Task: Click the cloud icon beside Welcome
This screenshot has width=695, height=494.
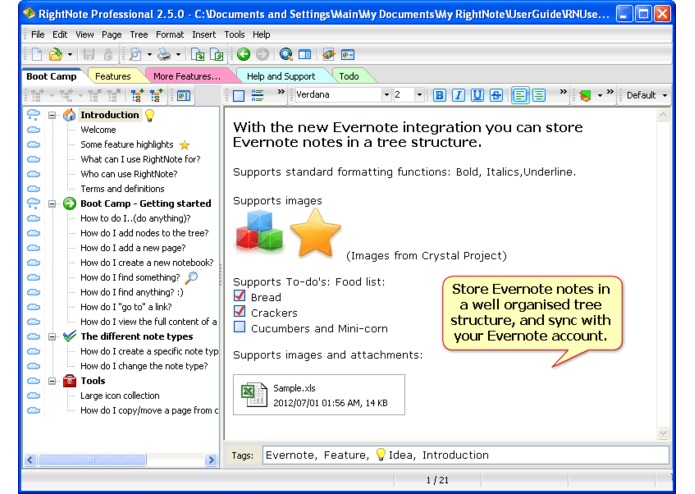Action: tap(34, 130)
